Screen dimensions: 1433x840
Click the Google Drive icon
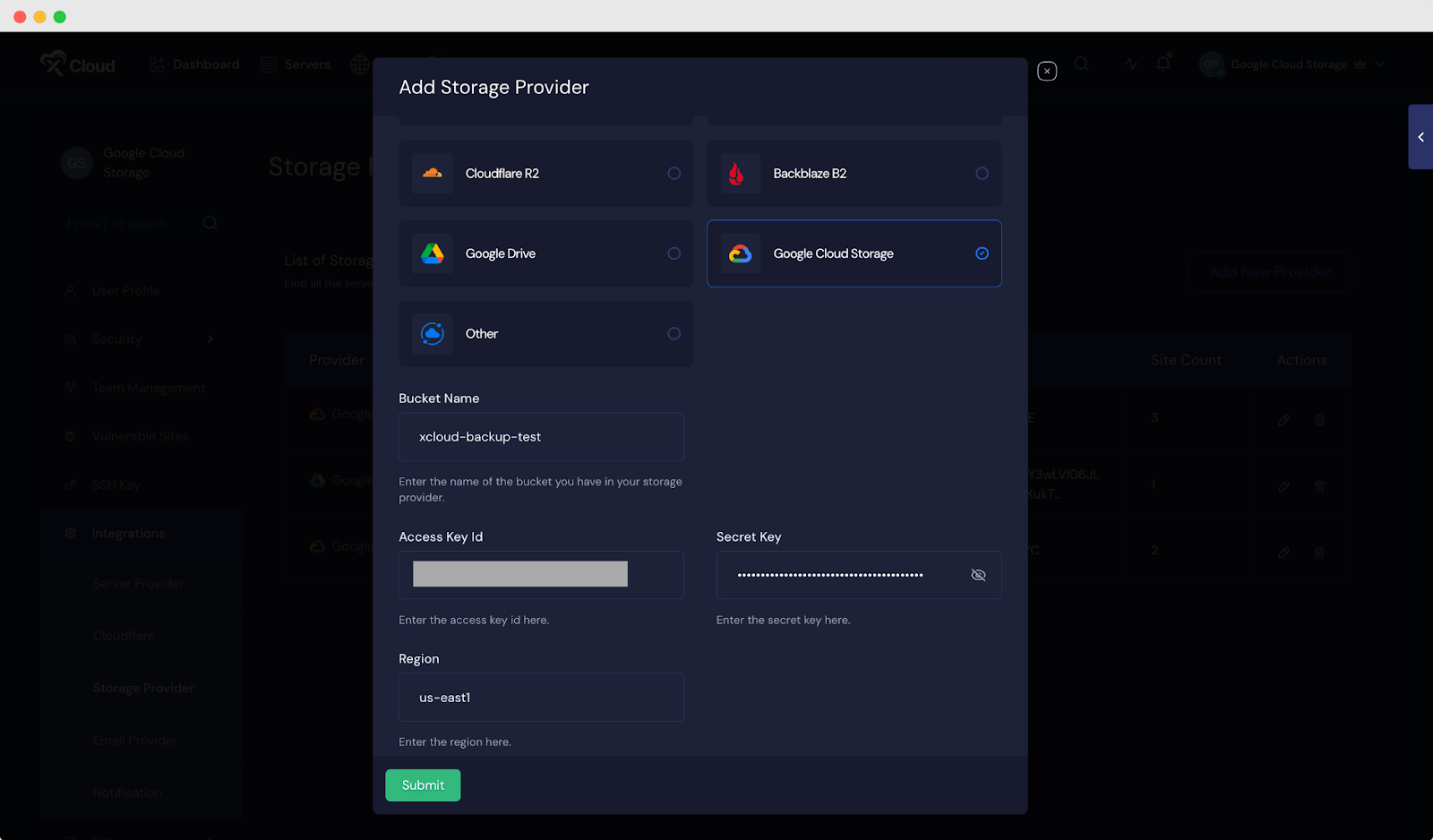click(x=433, y=253)
